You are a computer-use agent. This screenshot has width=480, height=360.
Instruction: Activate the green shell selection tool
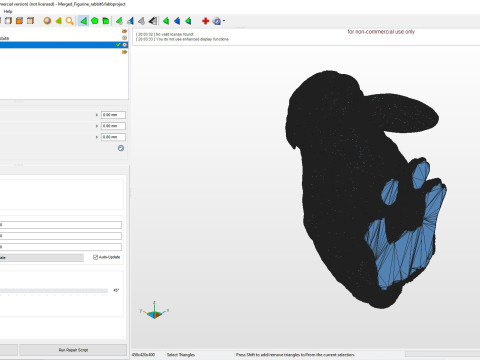106,21
